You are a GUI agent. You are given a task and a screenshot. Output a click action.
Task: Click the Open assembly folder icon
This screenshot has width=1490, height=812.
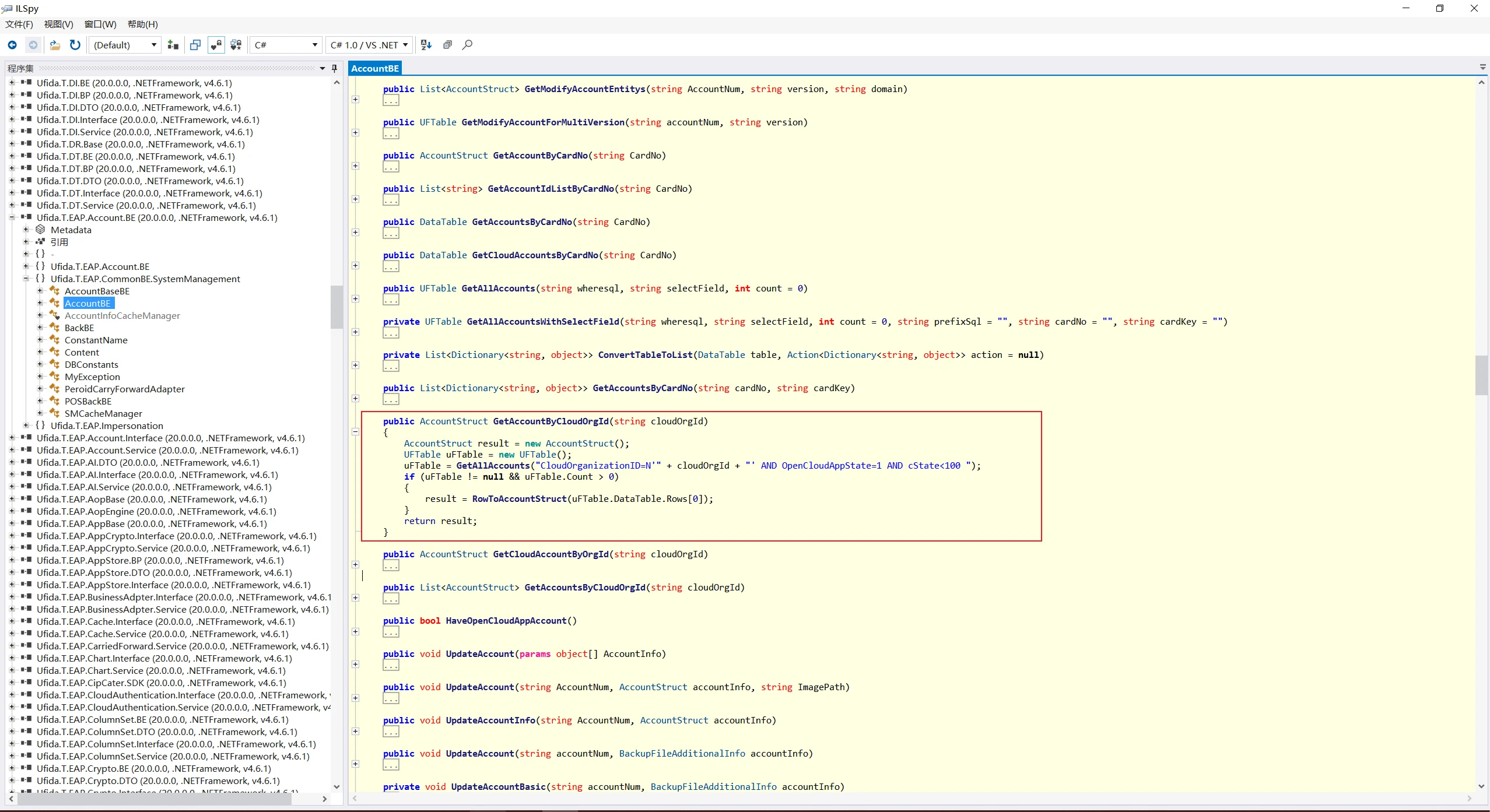(55, 45)
